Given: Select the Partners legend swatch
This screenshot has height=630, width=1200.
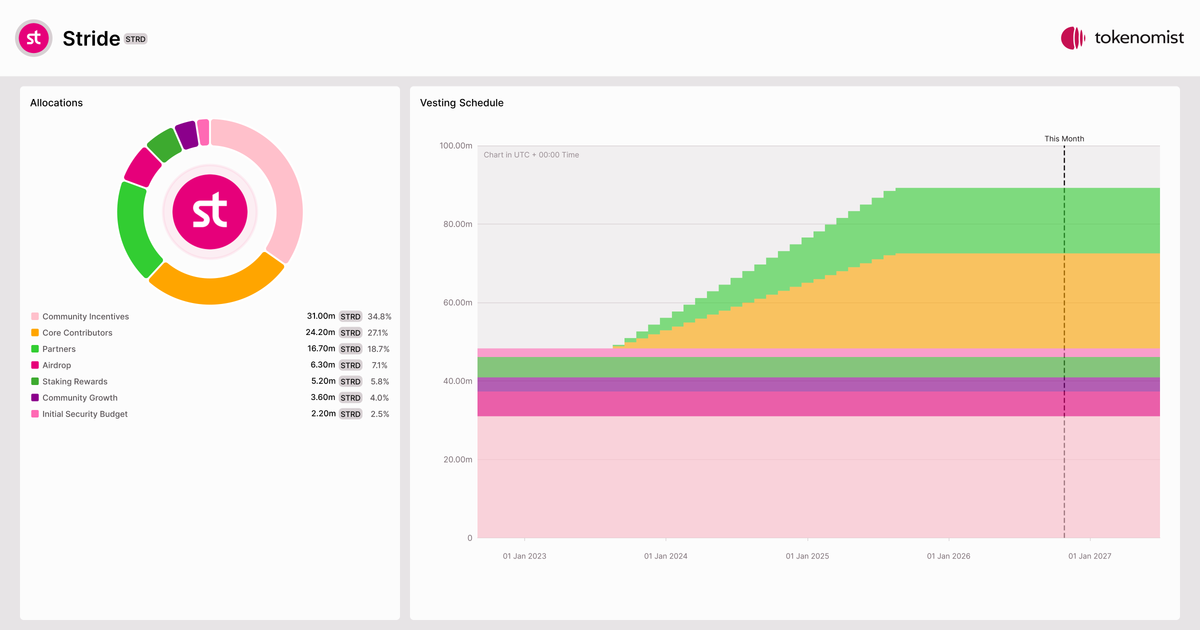Looking at the screenshot, I should (35, 349).
